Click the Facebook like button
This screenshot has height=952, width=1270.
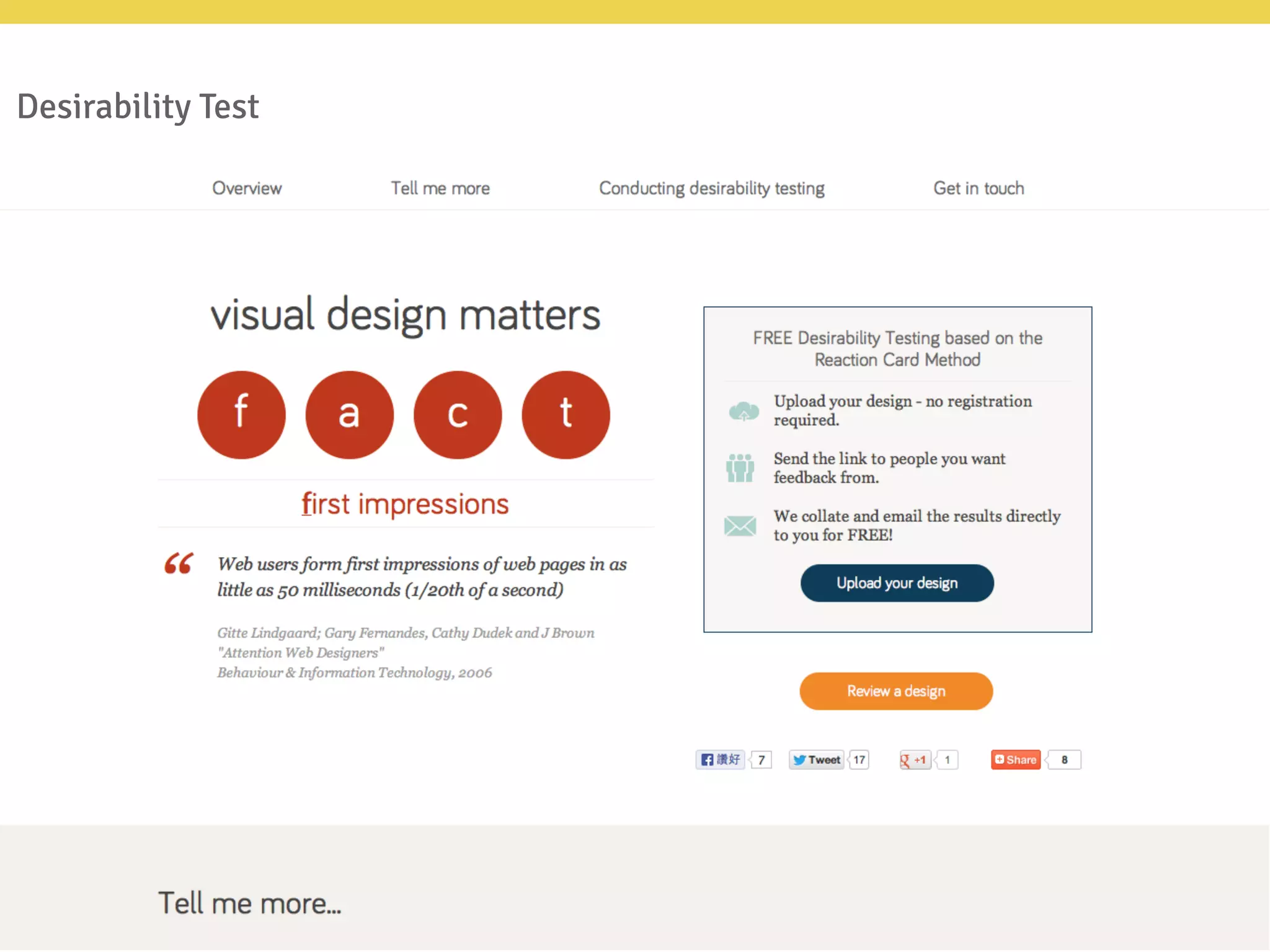[x=720, y=760]
